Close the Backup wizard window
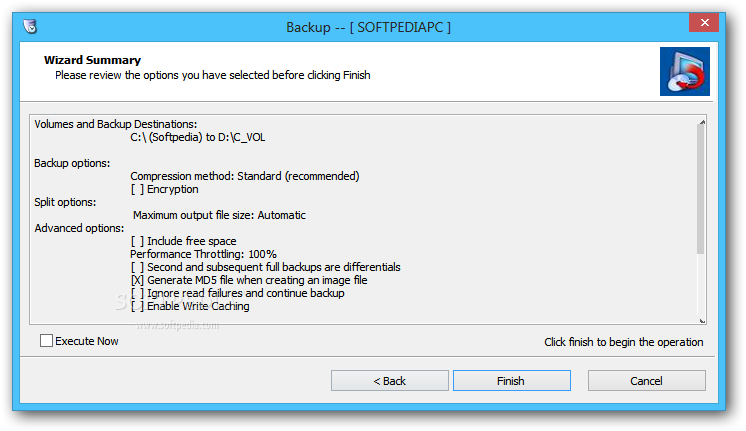Image resolution: width=746 pixels, height=431 pixels. point(704,22)
